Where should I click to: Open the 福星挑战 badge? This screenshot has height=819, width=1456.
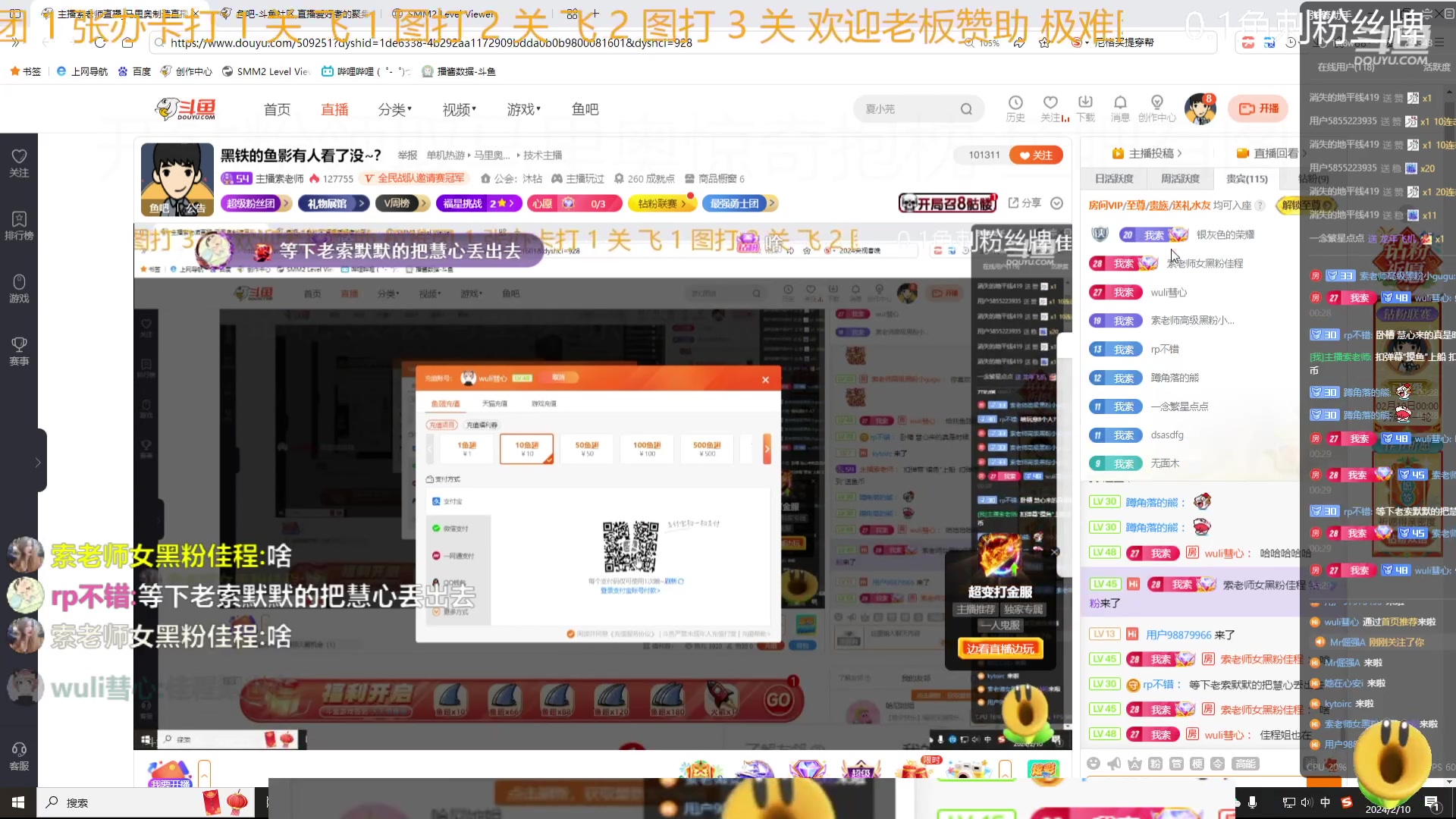(479, 203)
